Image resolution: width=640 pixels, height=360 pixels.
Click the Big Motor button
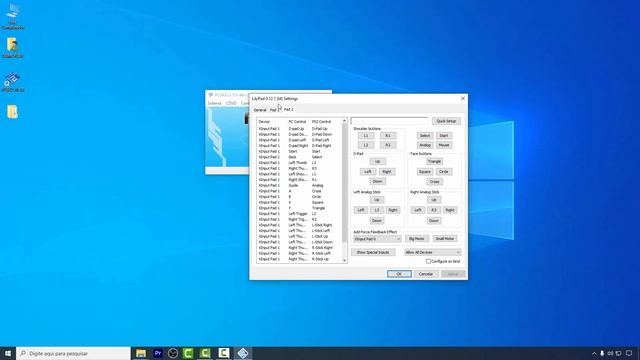click(417, 239)
